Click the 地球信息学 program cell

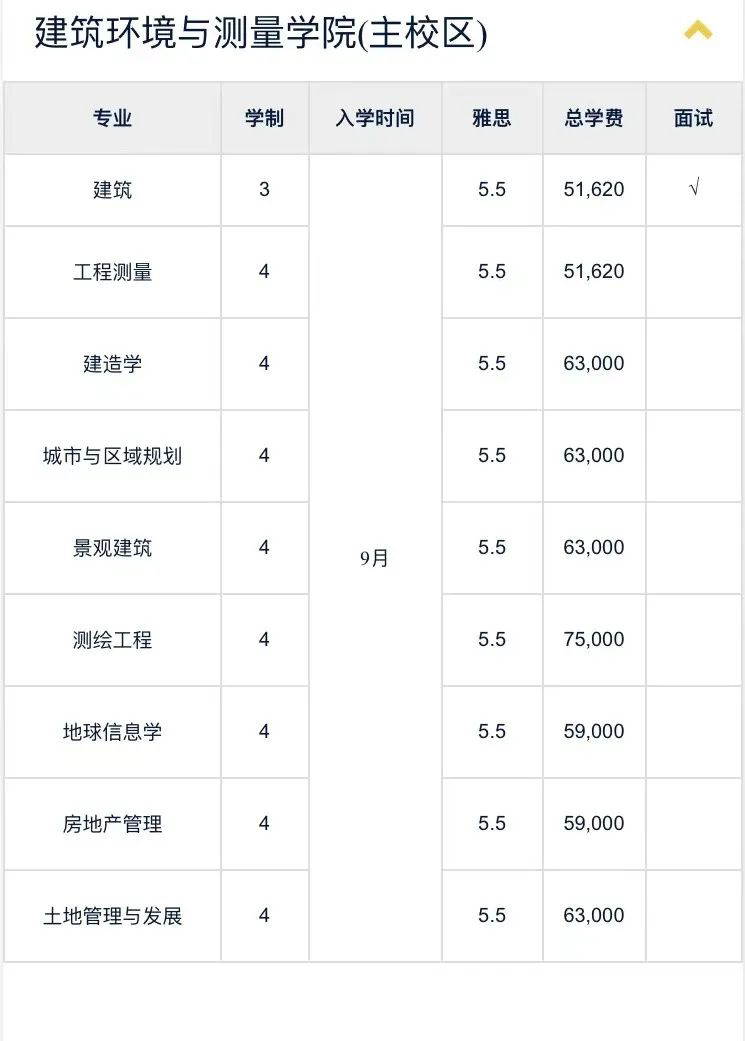pyautogui.click(x=112, y=732)
